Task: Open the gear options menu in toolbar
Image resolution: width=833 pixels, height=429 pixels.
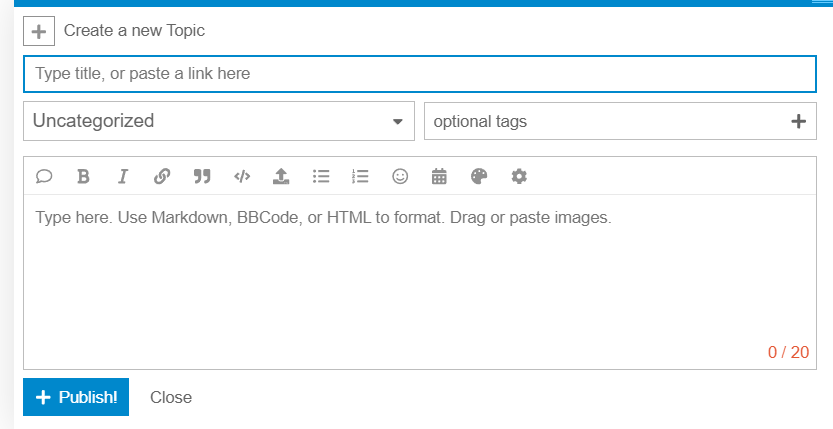Action: tap(519, 176)
